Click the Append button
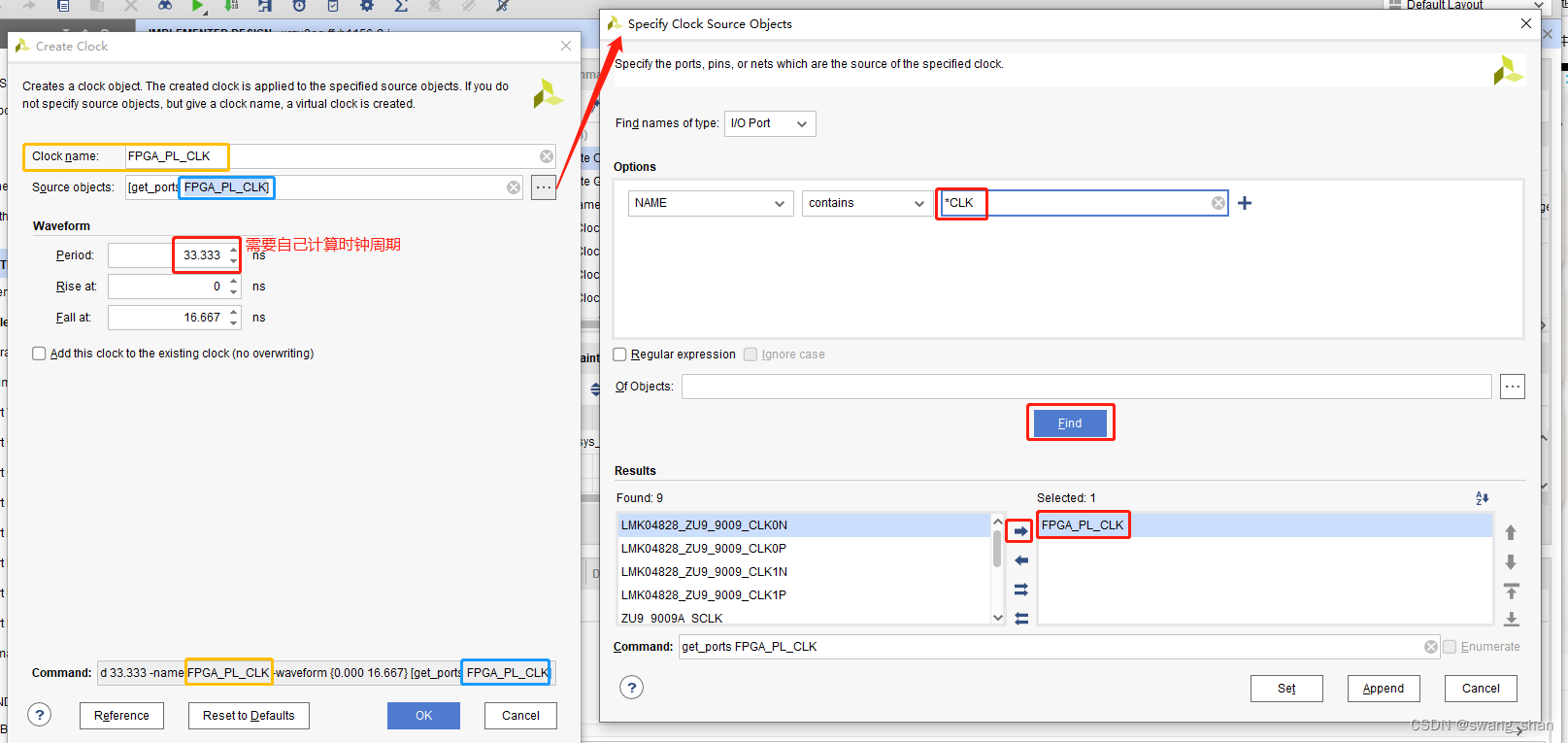The height and width of the screenshot is (743, 1568). point(1384,689)
